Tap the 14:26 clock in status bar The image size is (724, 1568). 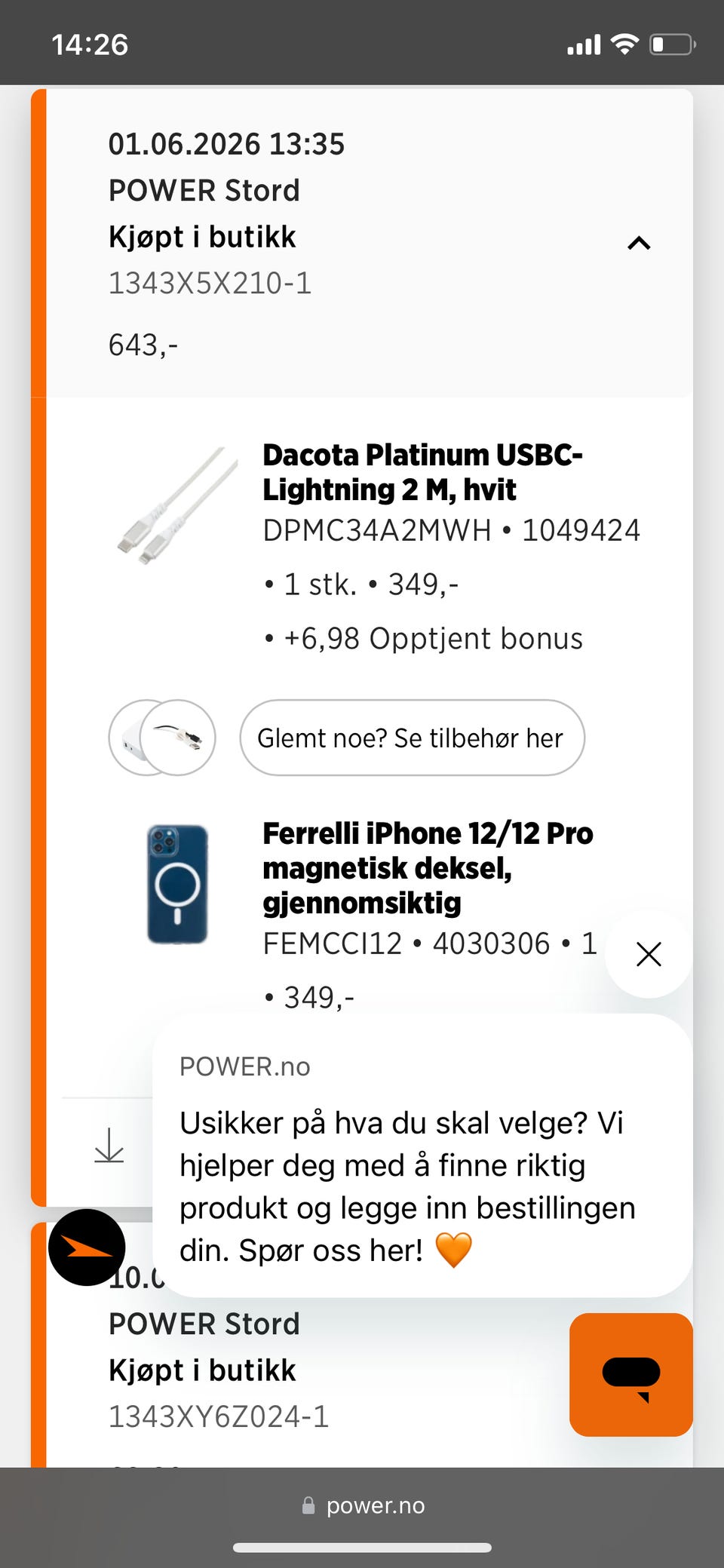click(x=90, y=44)
